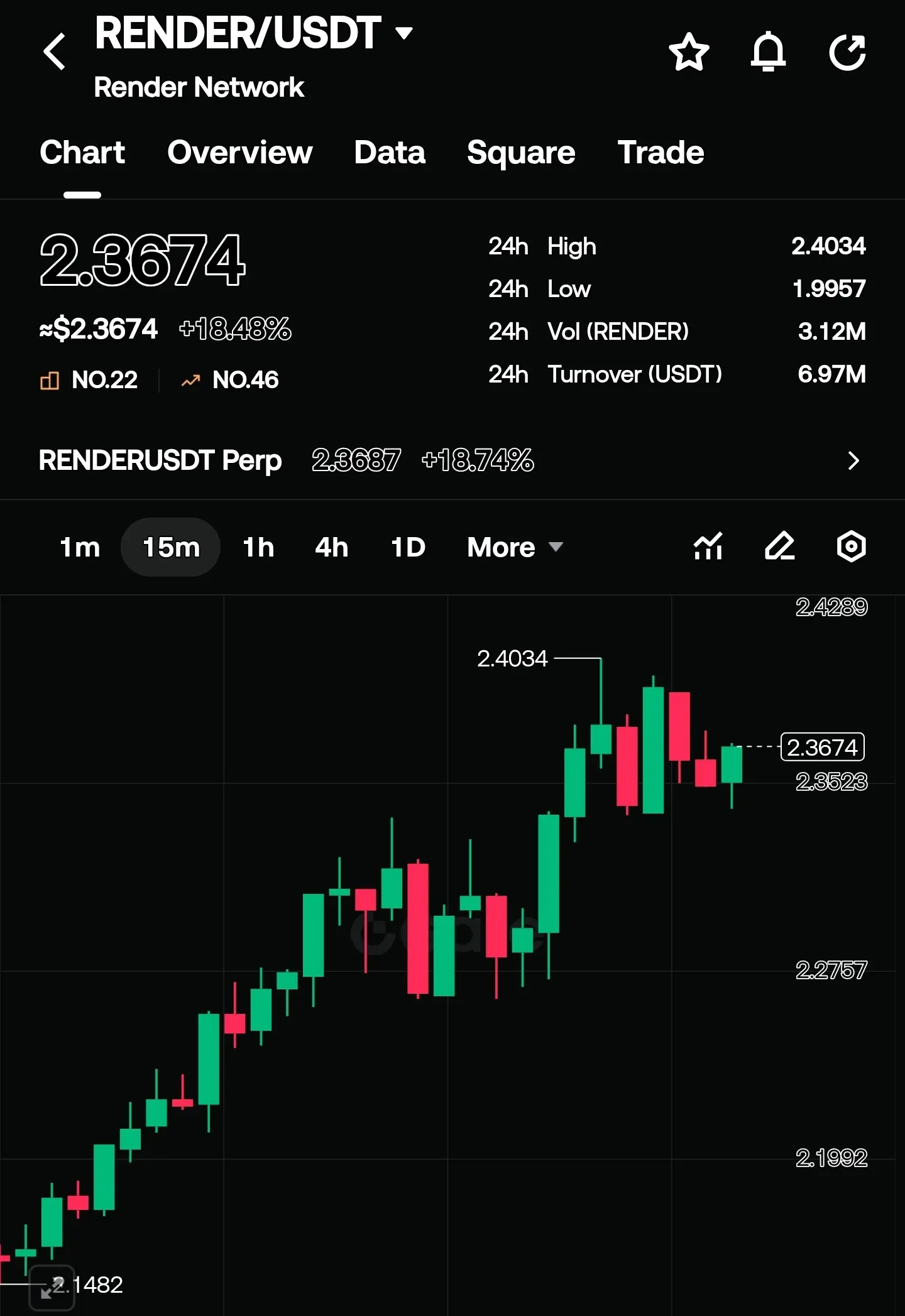Tap the perp change +18.74% value

478,460
